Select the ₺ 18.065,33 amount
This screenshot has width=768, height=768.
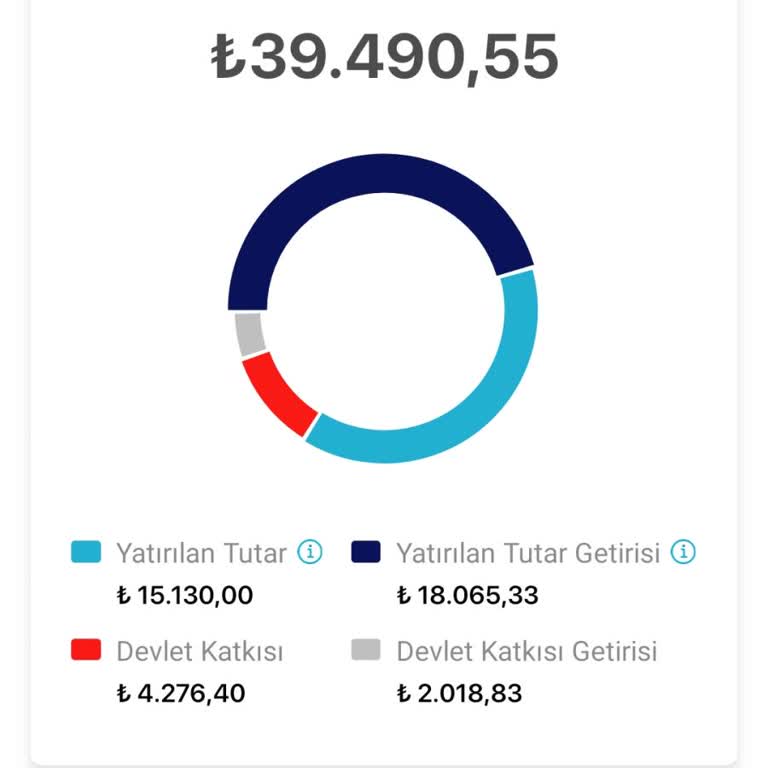(467, 596)
